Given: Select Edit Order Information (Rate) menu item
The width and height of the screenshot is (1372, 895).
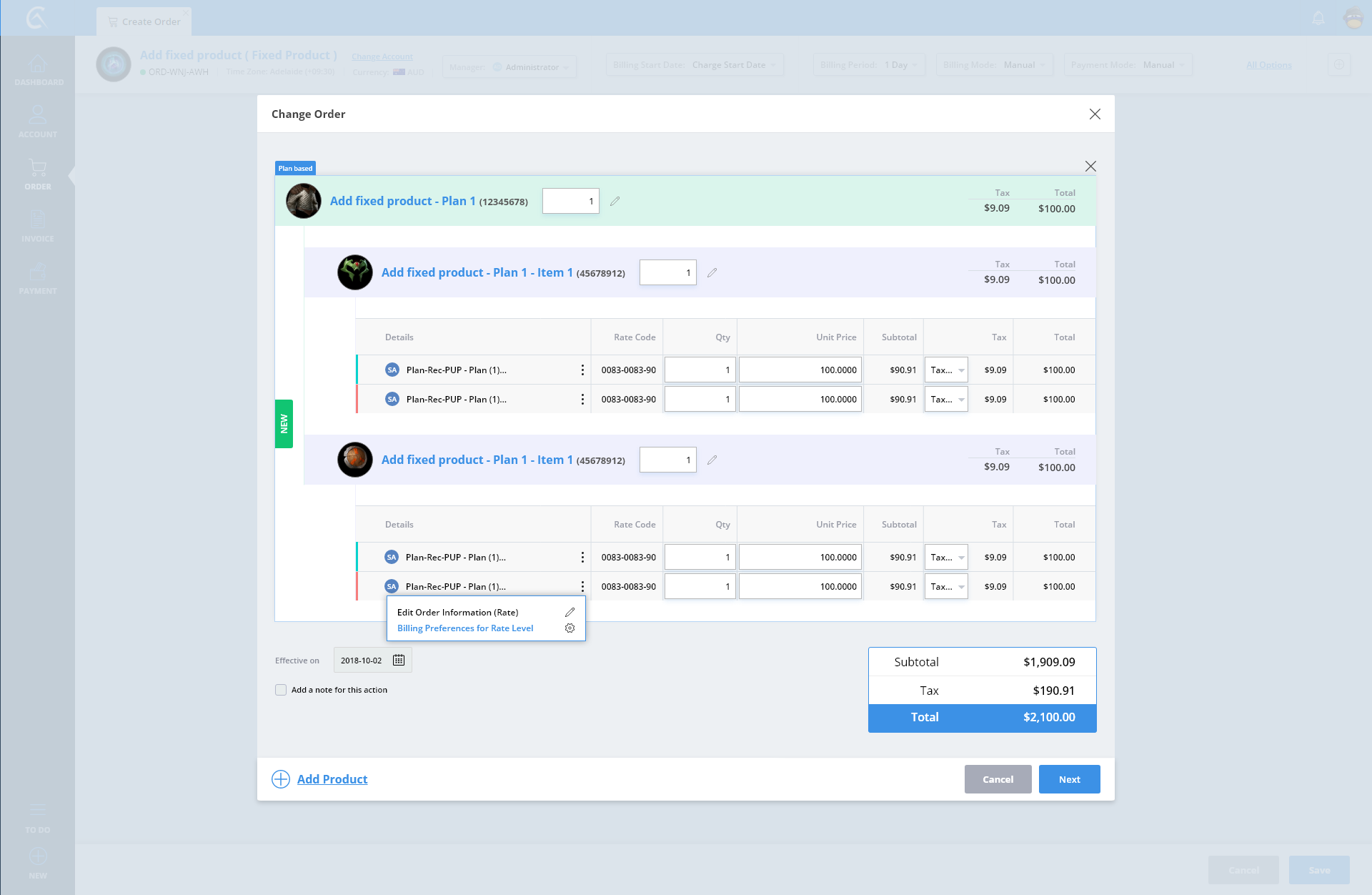Looking at the screenshot, I should point(457,613).
